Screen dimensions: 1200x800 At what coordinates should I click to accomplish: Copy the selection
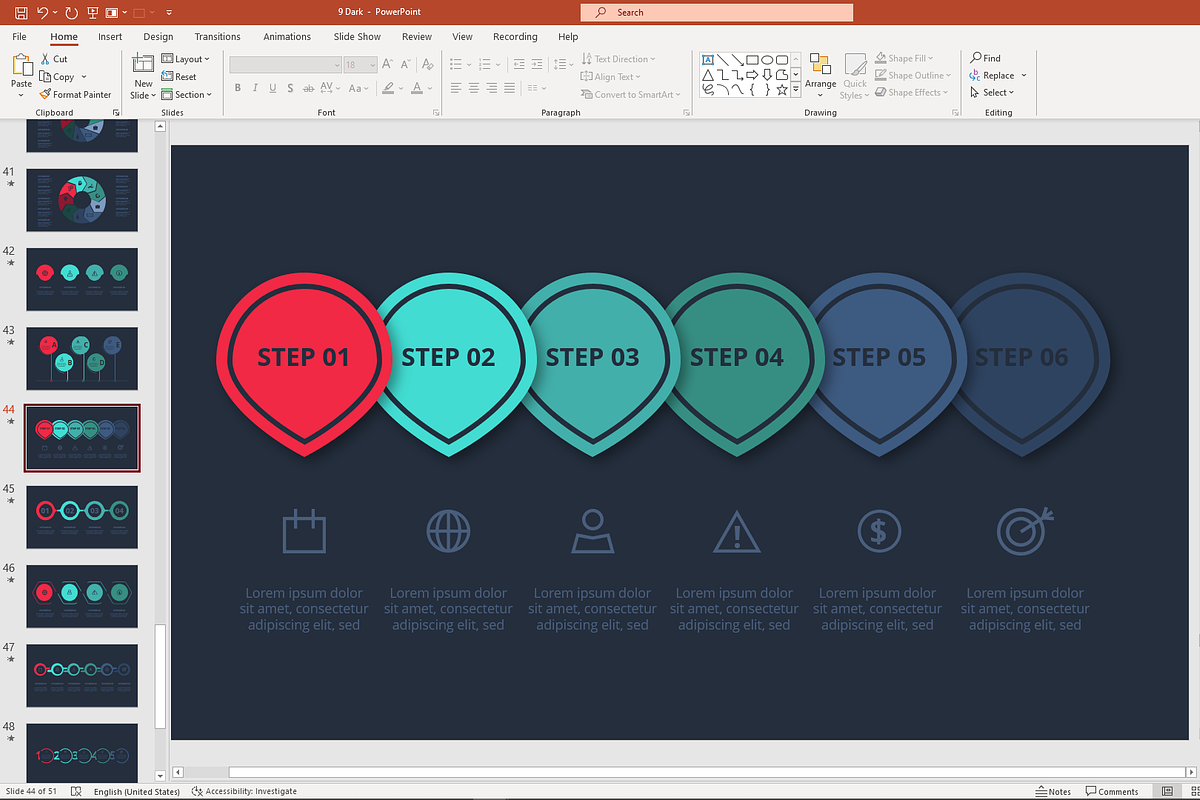coord(58,77)
